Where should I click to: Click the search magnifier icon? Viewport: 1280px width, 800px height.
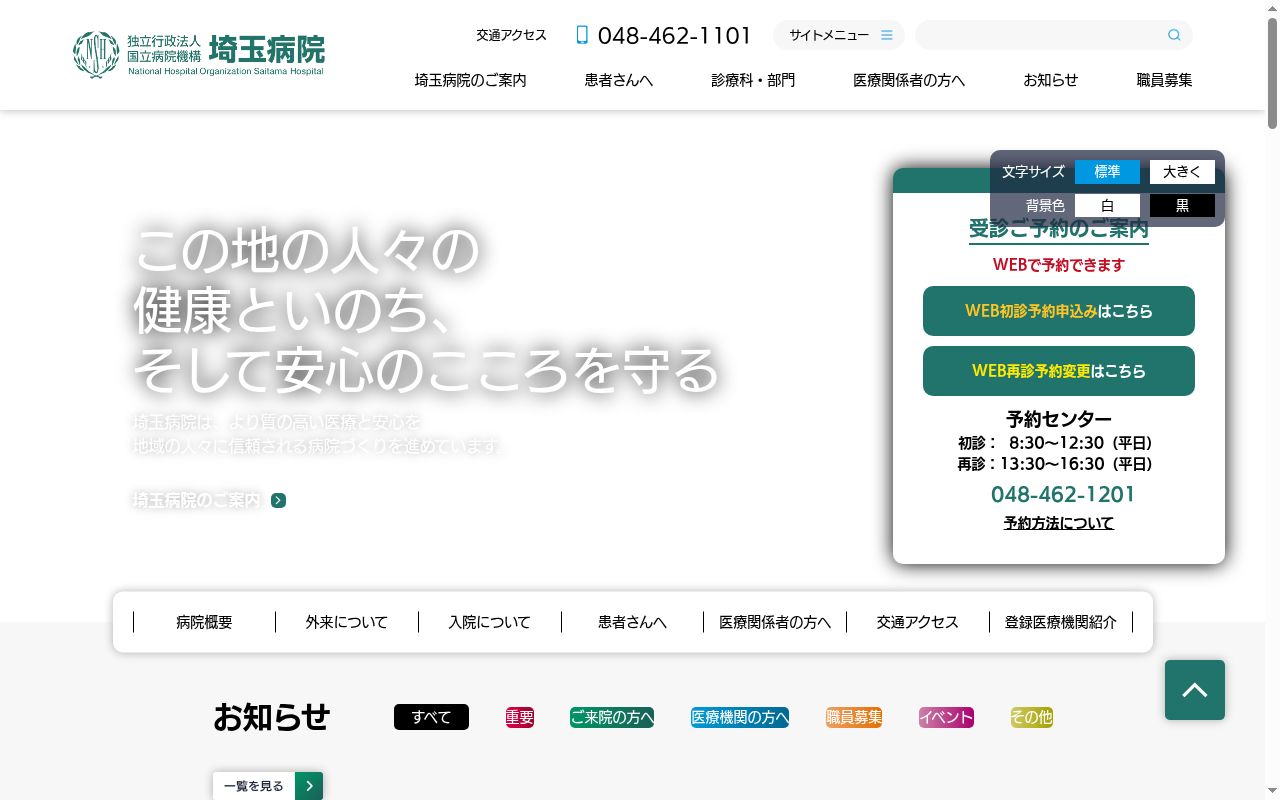(1174, 35)
